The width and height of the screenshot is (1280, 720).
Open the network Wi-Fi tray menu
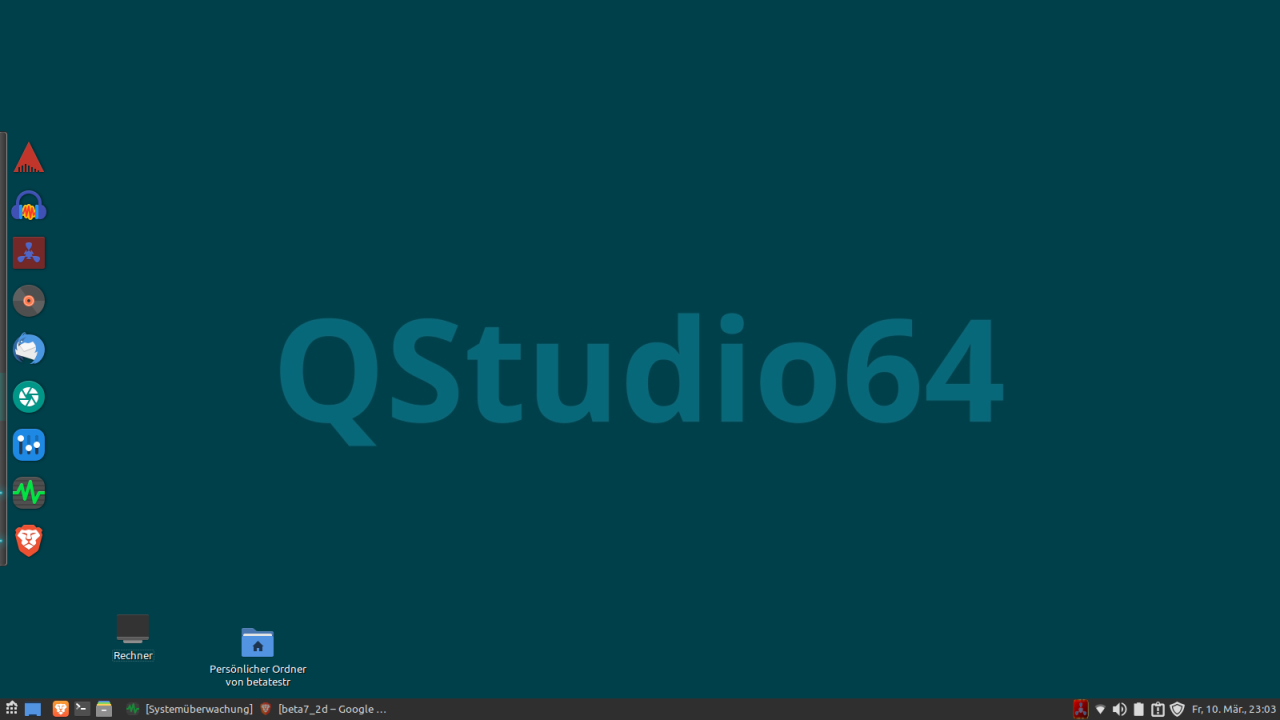[x=1100, y=709]
